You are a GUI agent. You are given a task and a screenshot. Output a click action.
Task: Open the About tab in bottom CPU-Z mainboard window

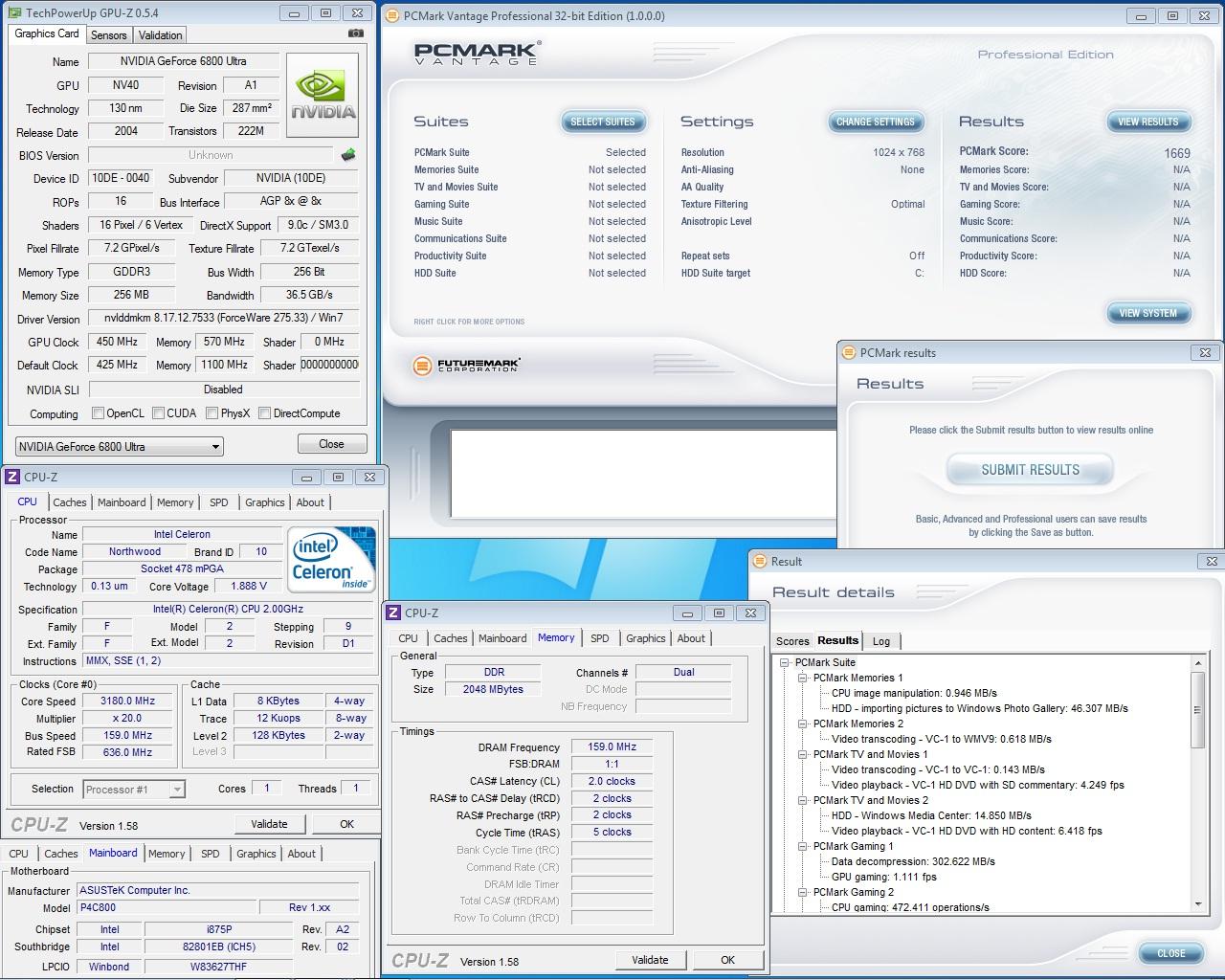tap(301, 854)
